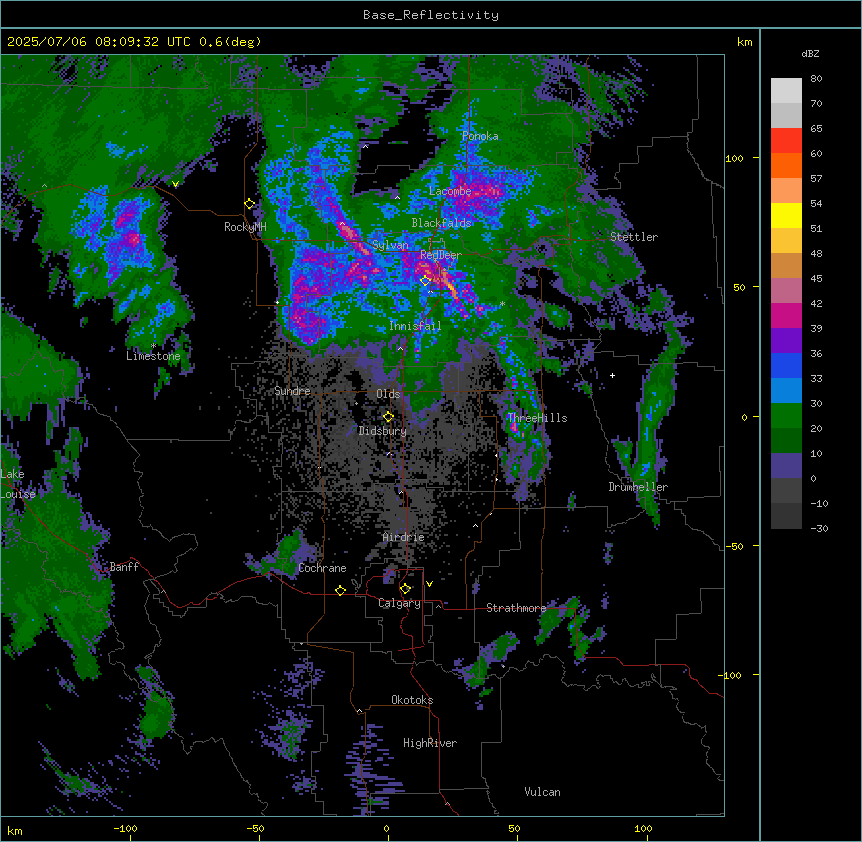
Task: Click the 80 value on dBZ legend
Action: 816,79
